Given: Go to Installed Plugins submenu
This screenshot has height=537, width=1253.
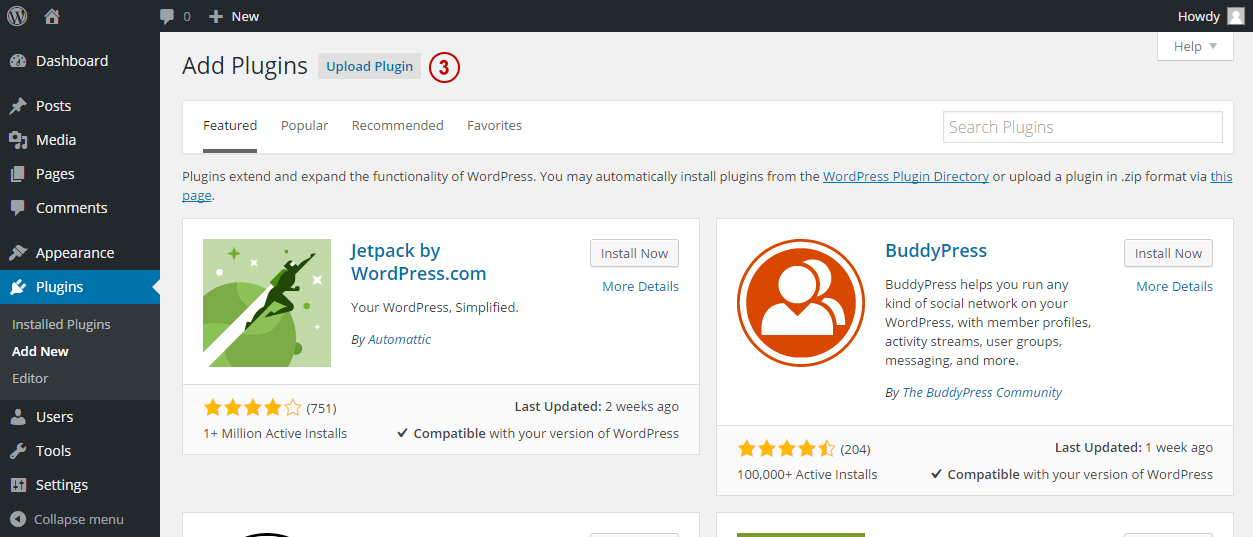Looking at the screenshot, I should click(61, 325).
